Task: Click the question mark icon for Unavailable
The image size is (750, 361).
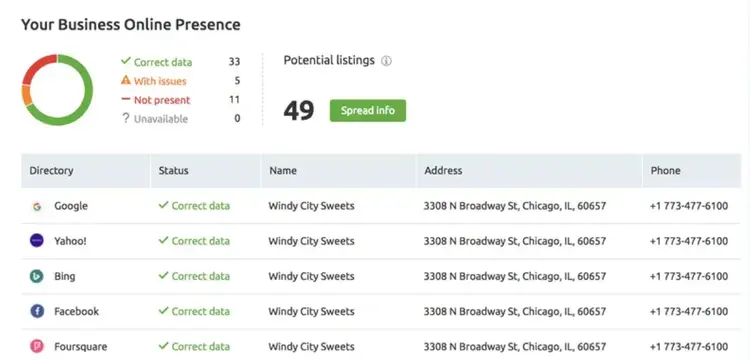Action: point(126,118)
